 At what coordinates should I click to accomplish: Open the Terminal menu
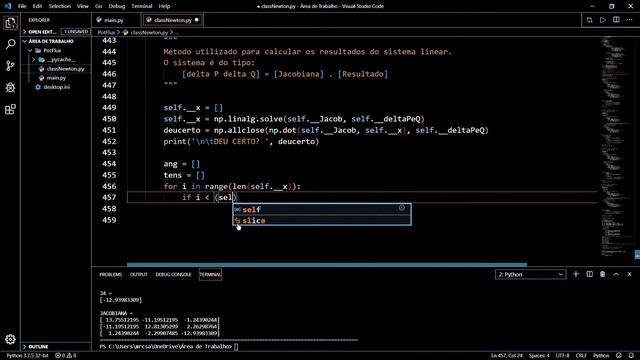[142, 6]
